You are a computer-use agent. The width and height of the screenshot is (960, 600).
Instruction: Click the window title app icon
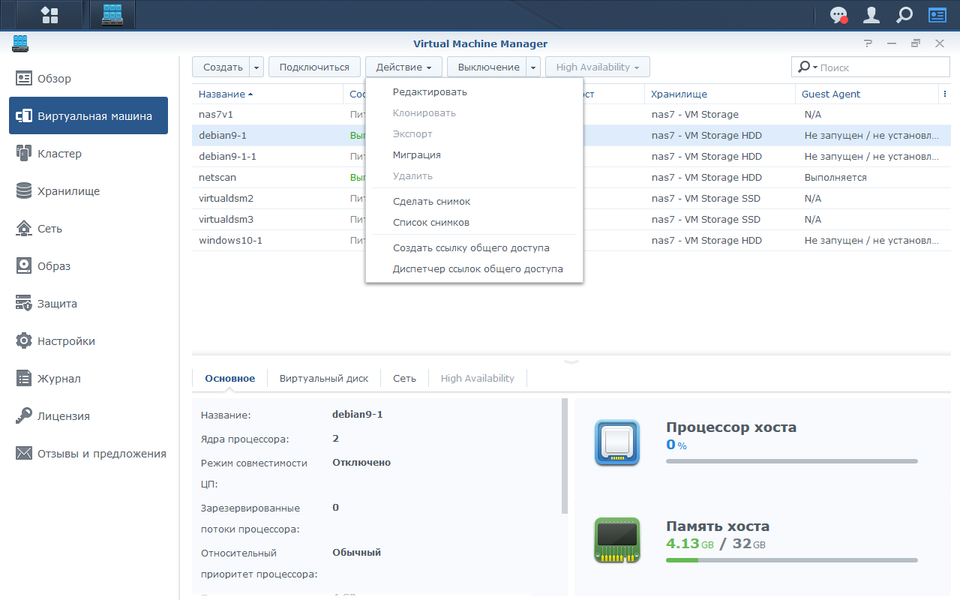tap(20, 43)
